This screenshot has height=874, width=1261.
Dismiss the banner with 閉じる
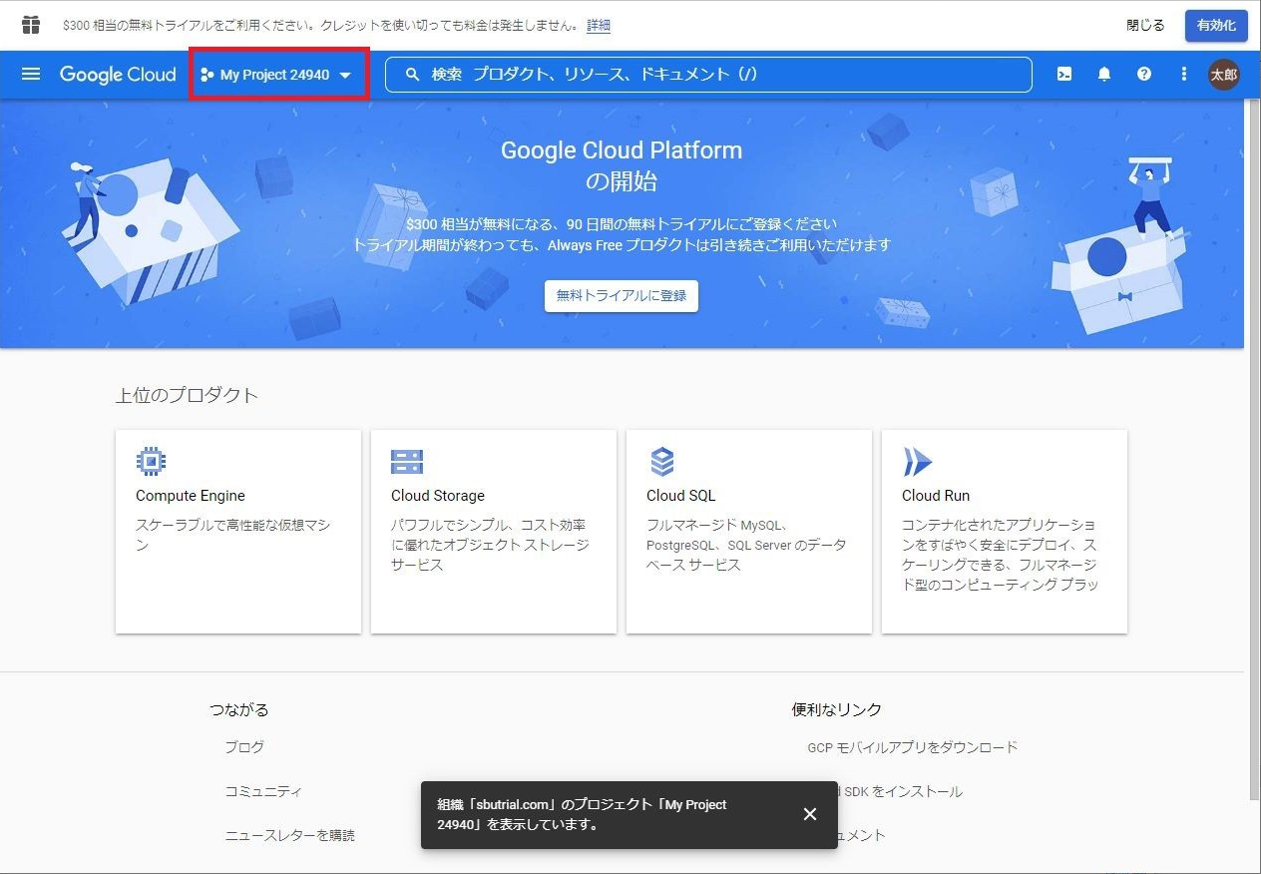point(1145,26)
